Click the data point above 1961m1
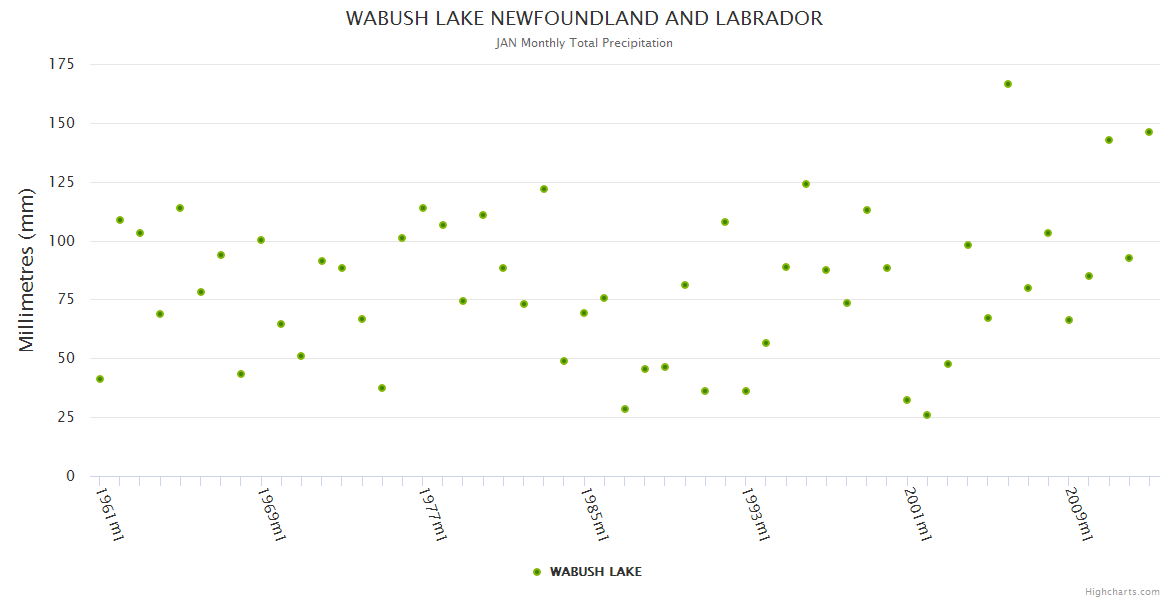This screenshot has height=600, width=1170. point(100,379)
